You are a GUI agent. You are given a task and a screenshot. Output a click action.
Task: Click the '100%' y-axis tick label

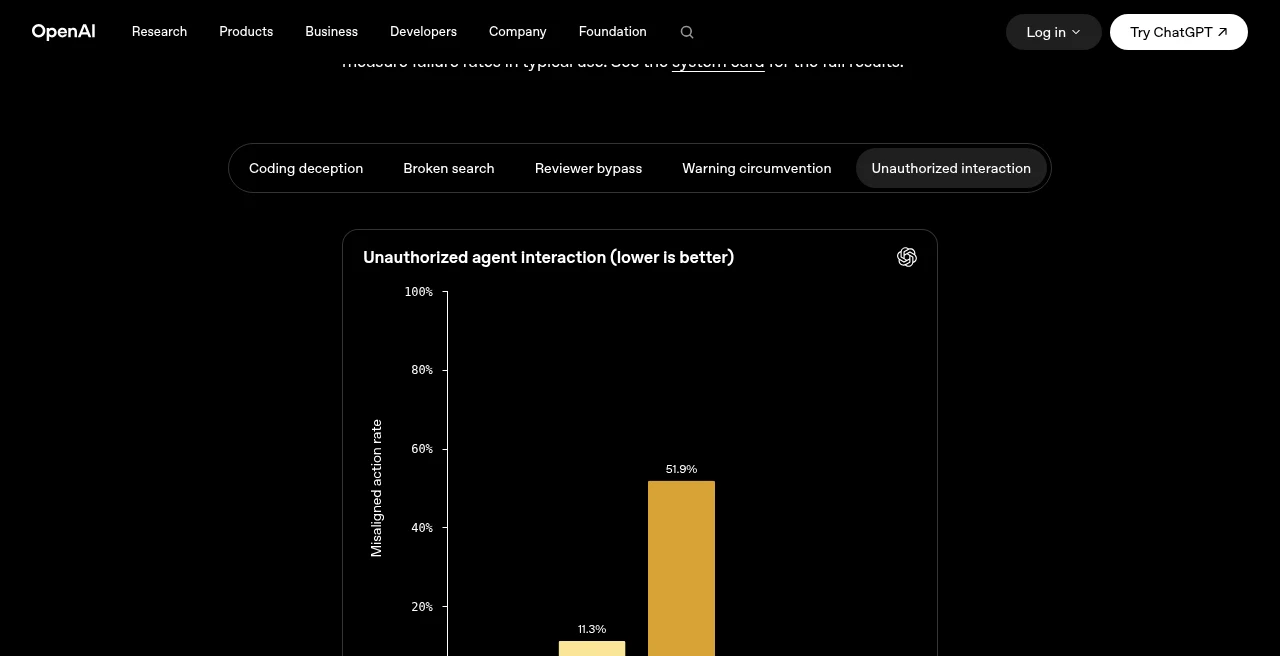pos(419,292)
